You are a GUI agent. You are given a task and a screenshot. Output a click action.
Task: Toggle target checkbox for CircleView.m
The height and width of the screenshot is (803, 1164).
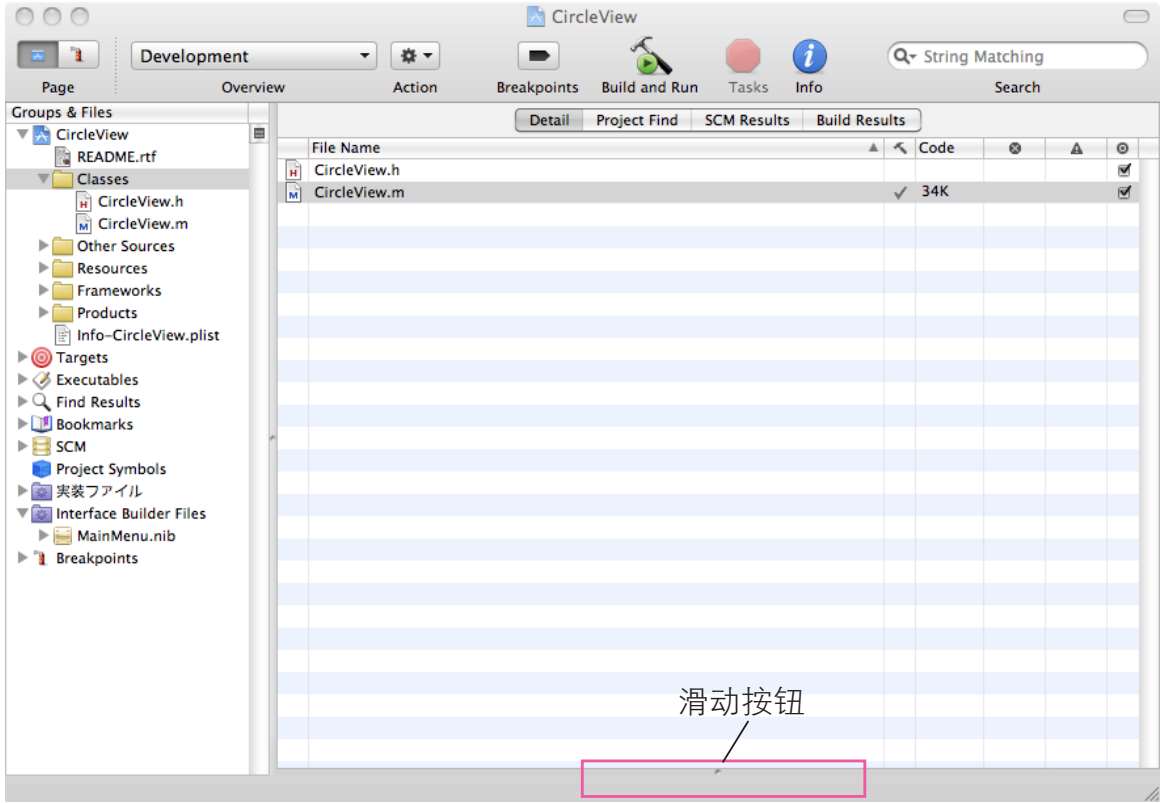coord(1124,192)
